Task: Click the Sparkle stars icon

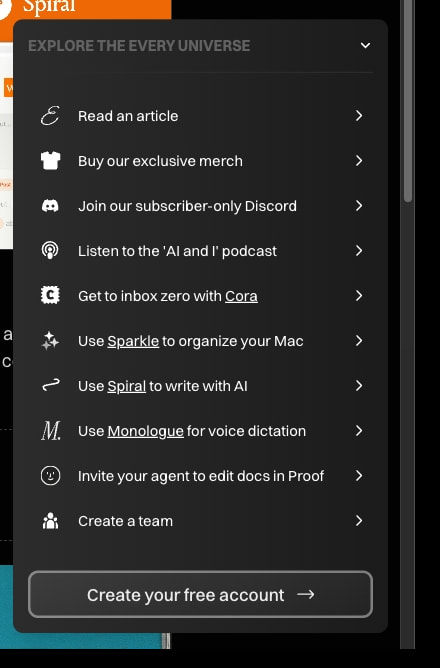Action: tap(50, 341)
